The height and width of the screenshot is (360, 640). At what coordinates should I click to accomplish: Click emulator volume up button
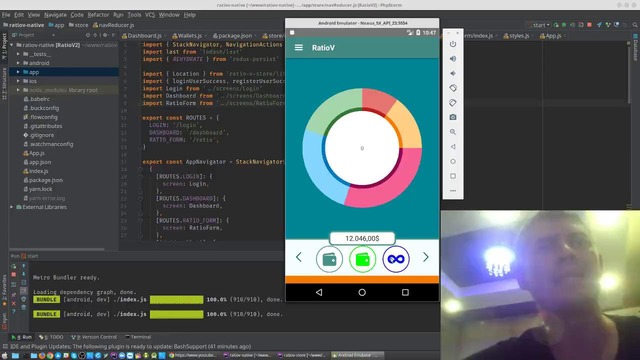point(453,59)
